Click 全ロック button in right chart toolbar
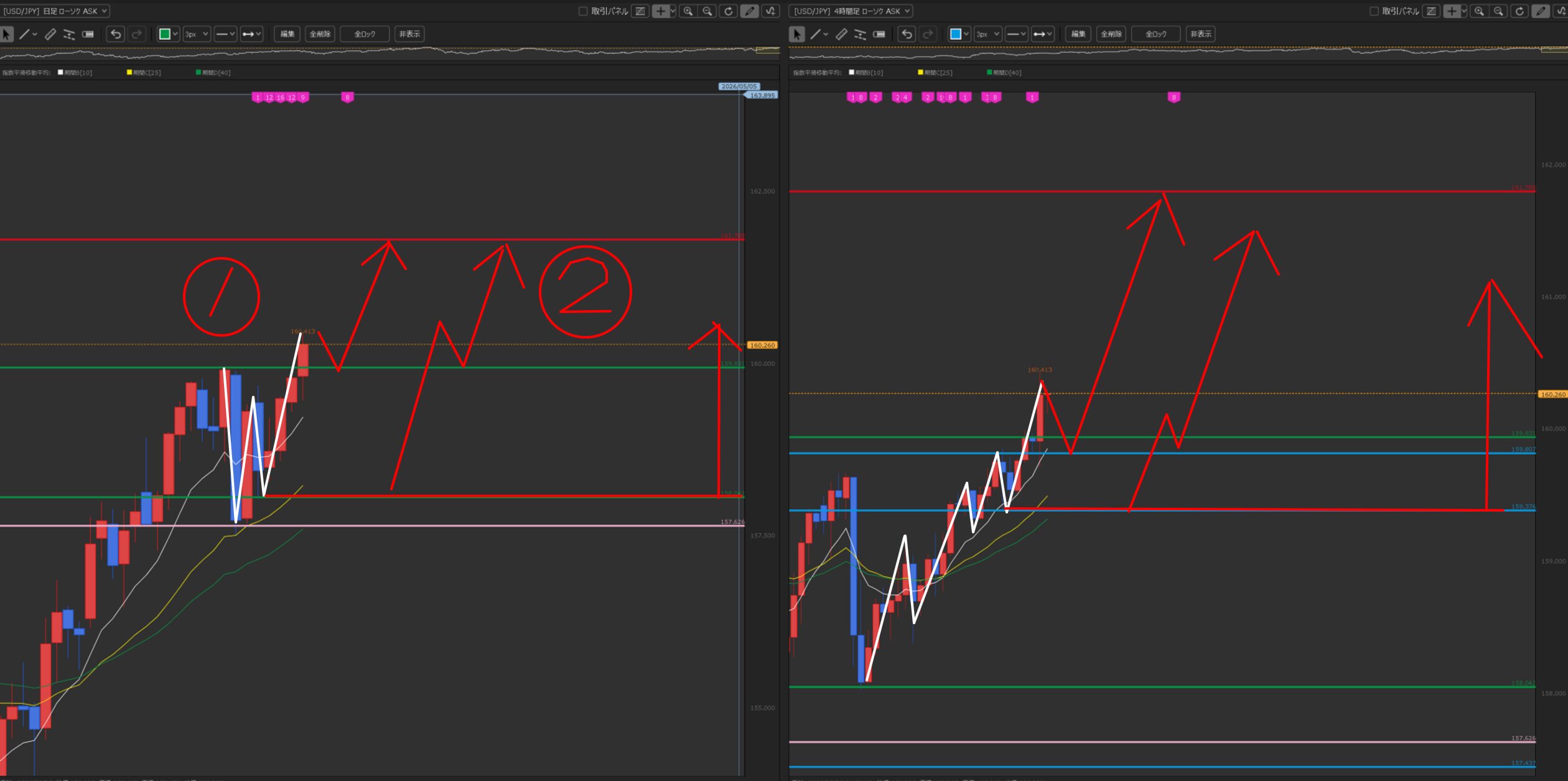Screen dimensions: 1568x781 click(x=1155, y=34)
